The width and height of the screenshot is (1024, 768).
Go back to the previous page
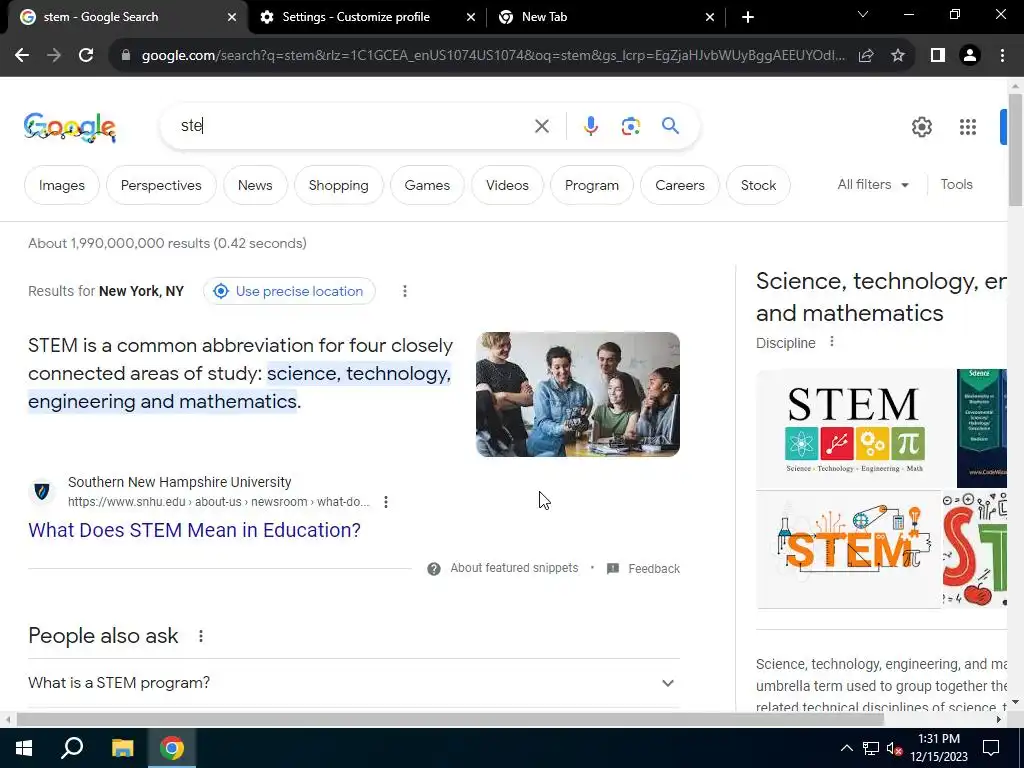22,56
